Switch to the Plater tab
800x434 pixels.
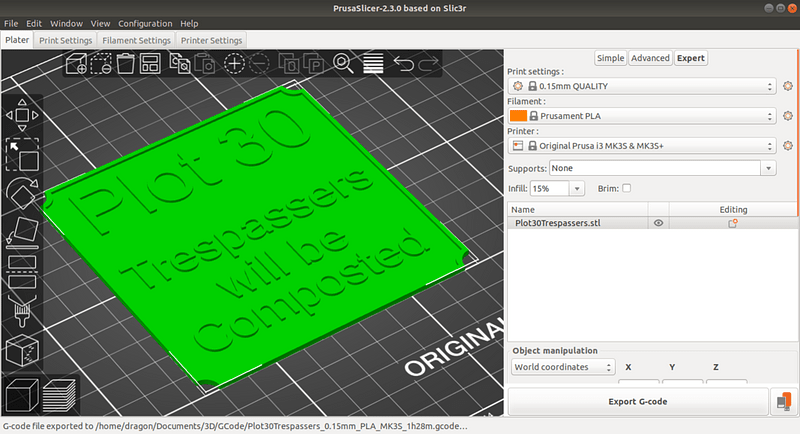tap(17, 40)
